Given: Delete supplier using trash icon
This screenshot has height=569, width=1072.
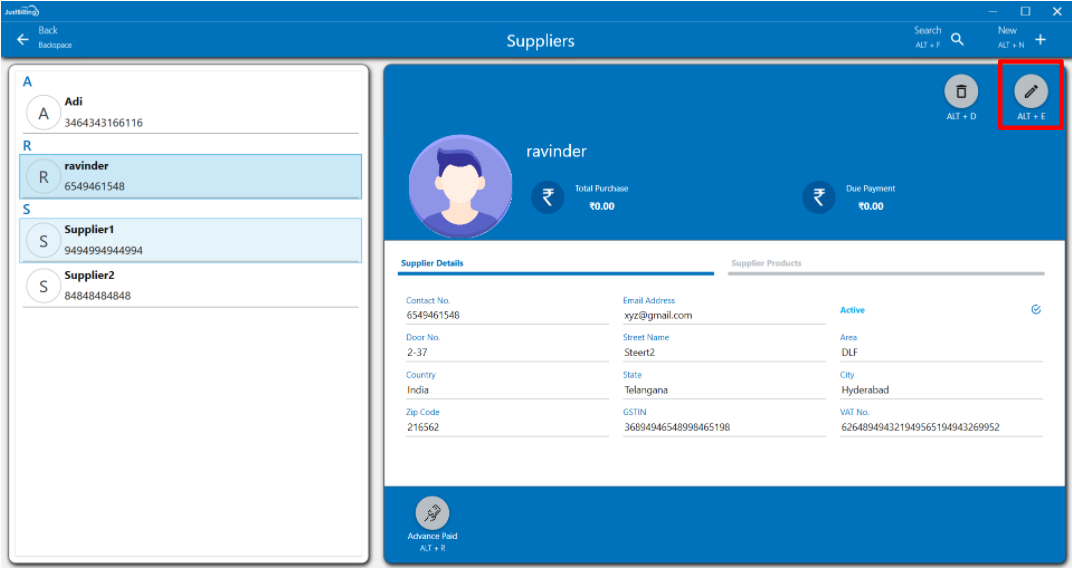Looking at the screenshot, I should (961, 92).
